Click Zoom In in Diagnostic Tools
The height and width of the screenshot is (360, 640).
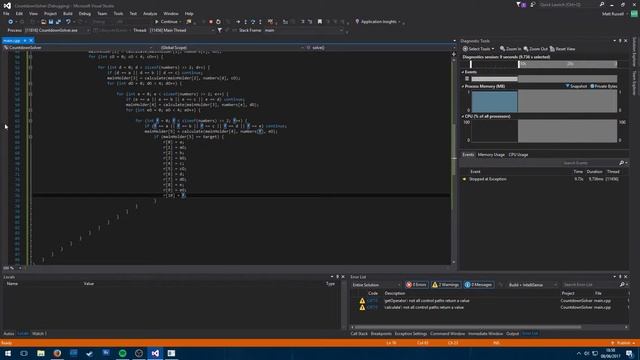tap(510, 49)
